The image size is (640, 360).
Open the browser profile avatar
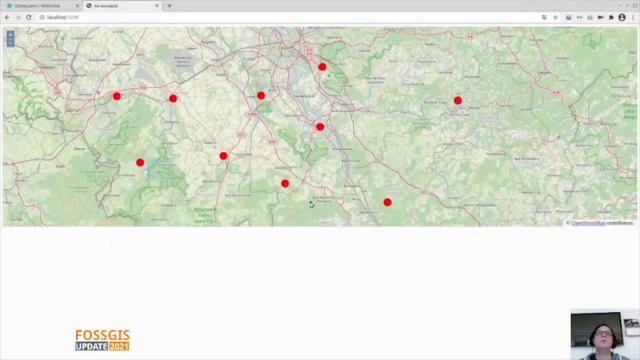[x=622, y=18]
